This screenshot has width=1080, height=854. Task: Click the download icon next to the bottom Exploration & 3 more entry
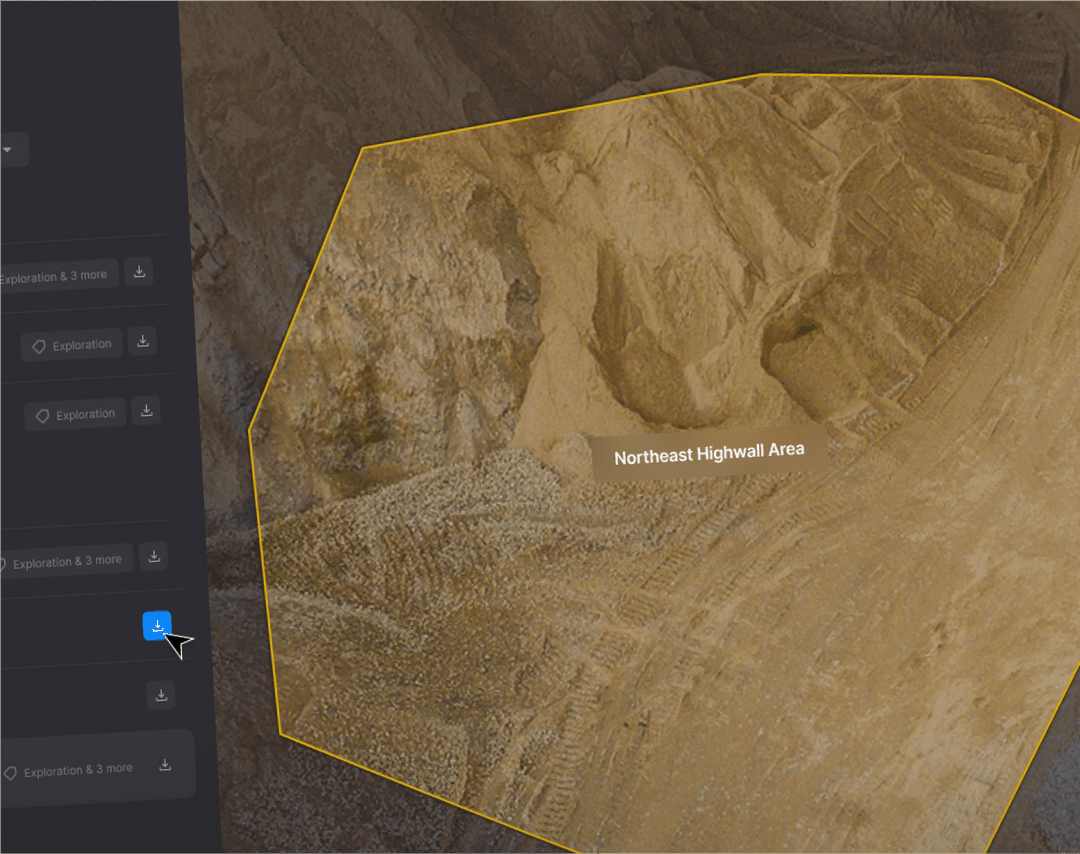point(165,764)
